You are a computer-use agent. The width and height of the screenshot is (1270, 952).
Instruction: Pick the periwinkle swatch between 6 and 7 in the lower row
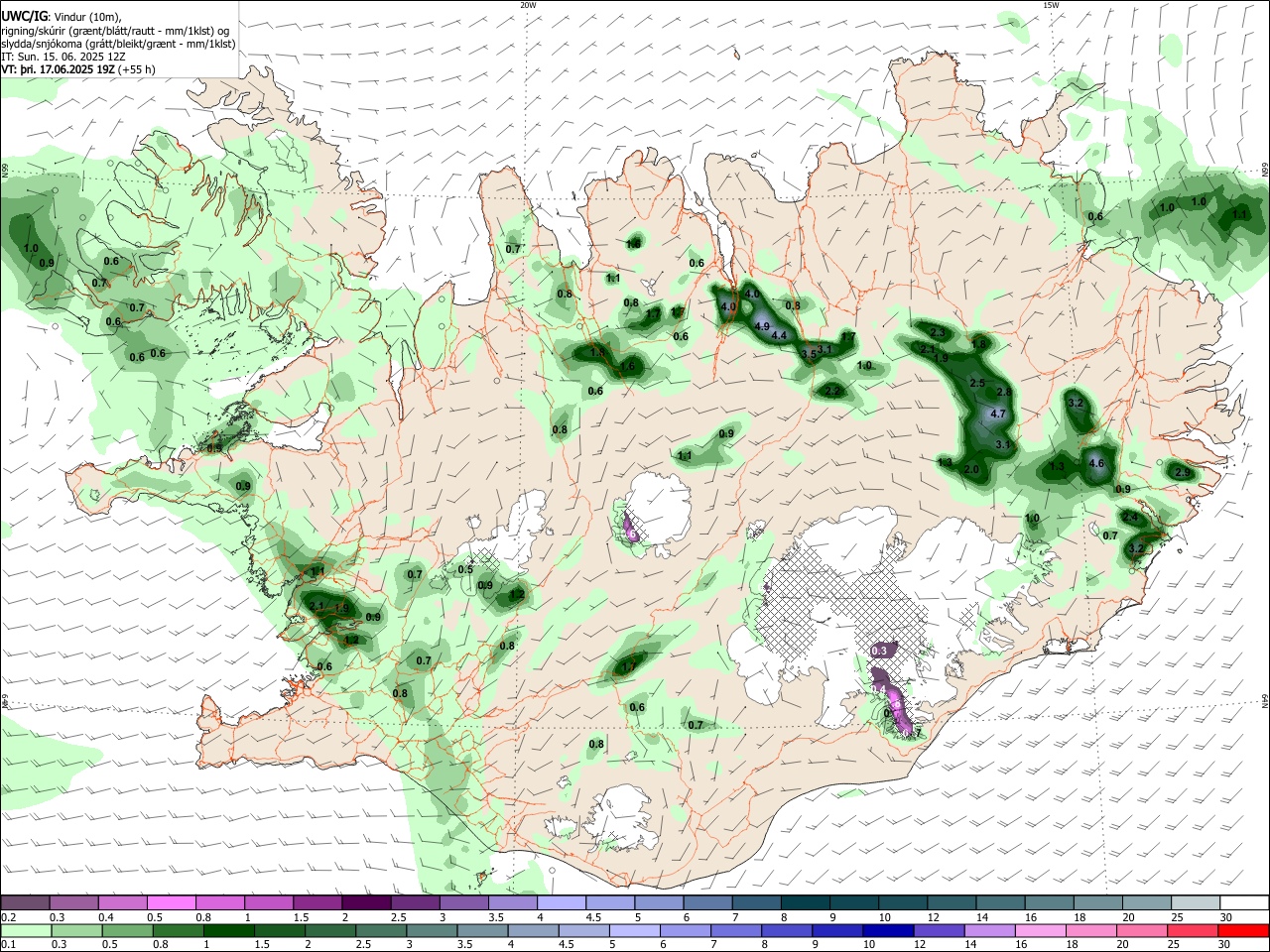pos(686,931)
